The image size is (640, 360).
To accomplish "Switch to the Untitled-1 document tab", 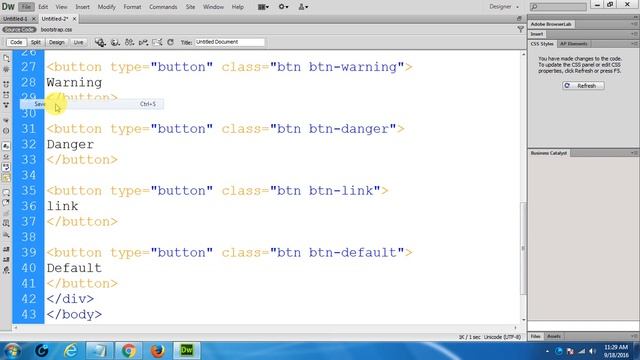I will (16, 19).
